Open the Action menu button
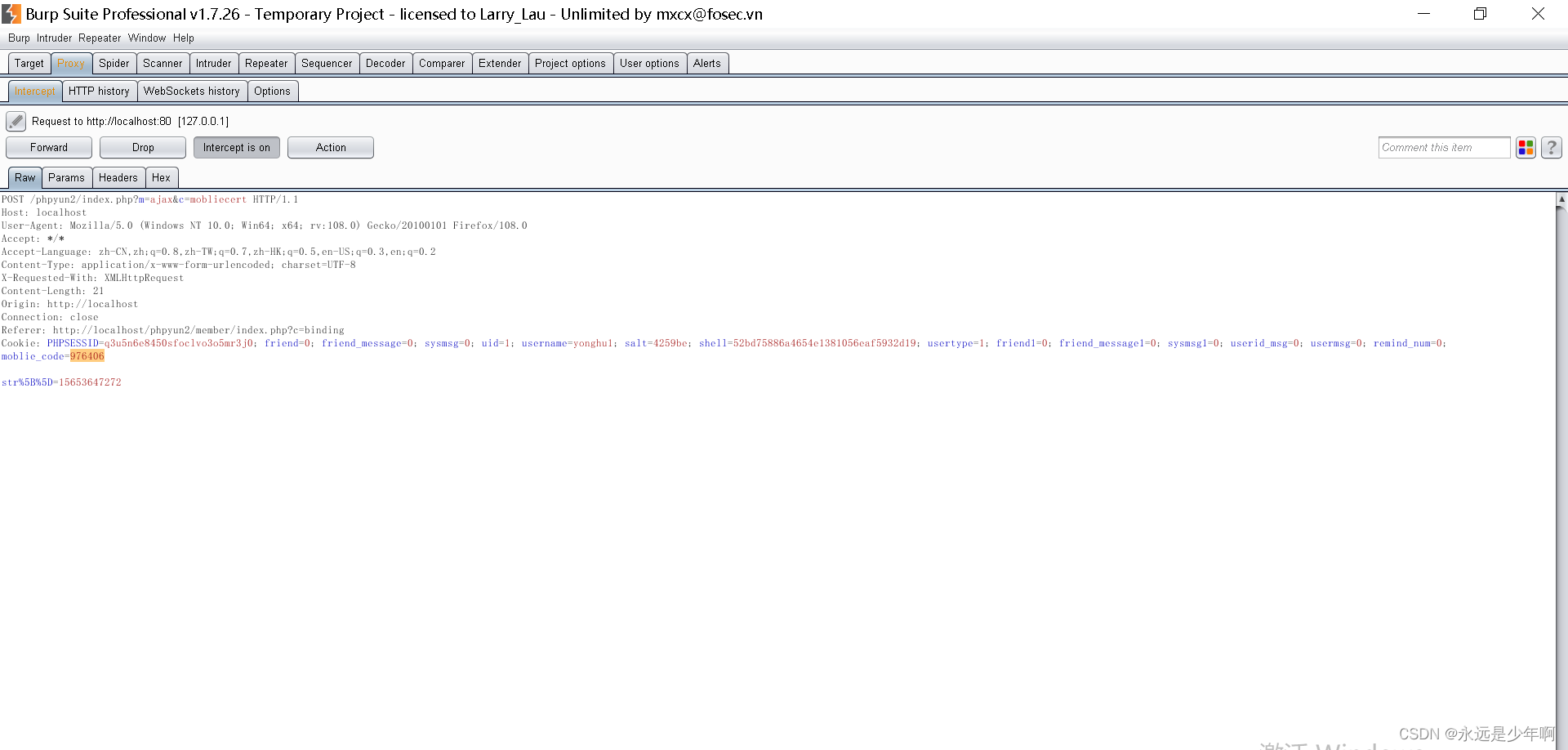The image size is (1568, 750). pyautogui.click(x=331, y=148)
